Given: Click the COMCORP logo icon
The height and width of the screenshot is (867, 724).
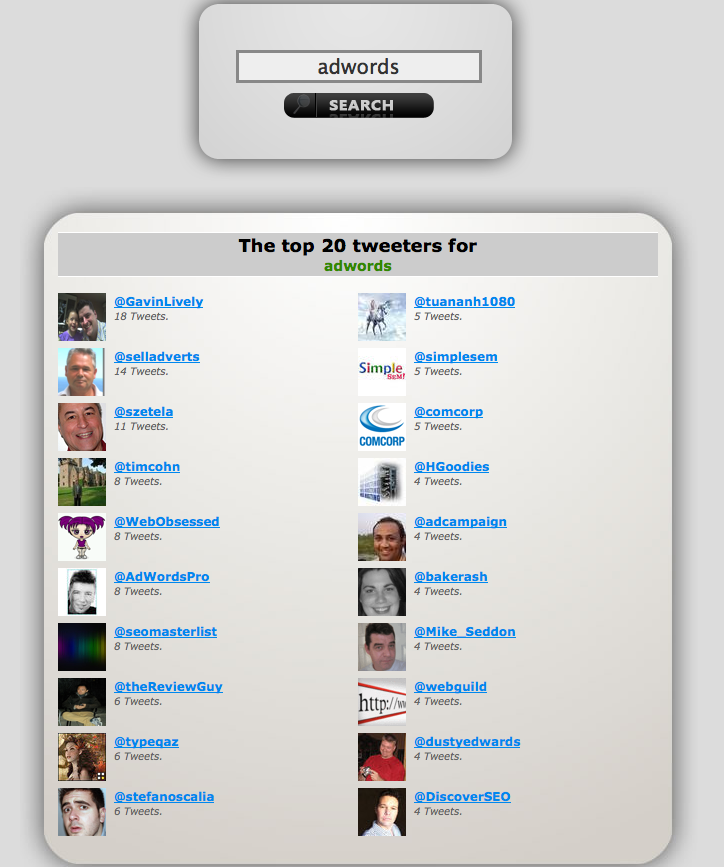Looking at the screenshot, I should tap(382, 427).
